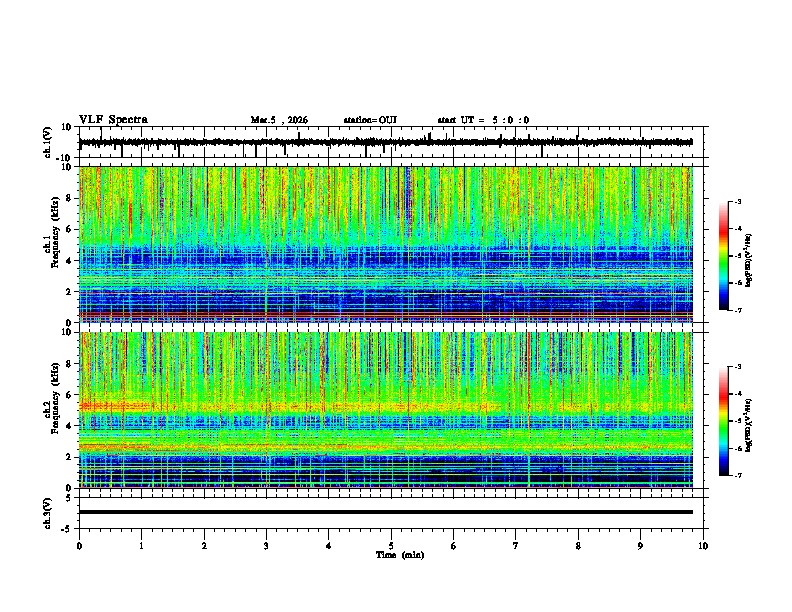792x612 pixels.
Task: Click the "4" tick on the time axis
Action: point(329,546)
